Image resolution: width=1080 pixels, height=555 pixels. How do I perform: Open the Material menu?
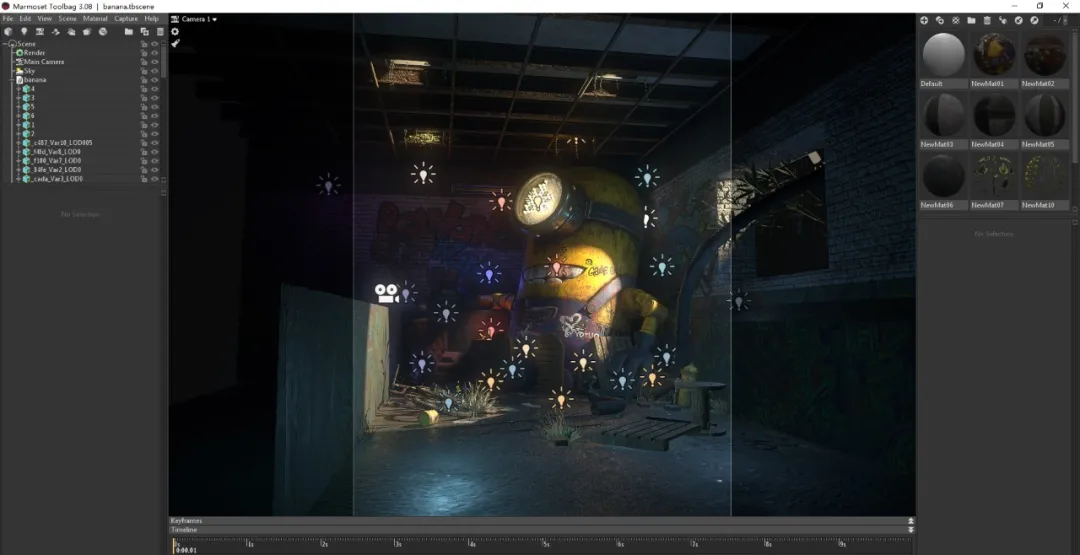click(x=95, y=19)
